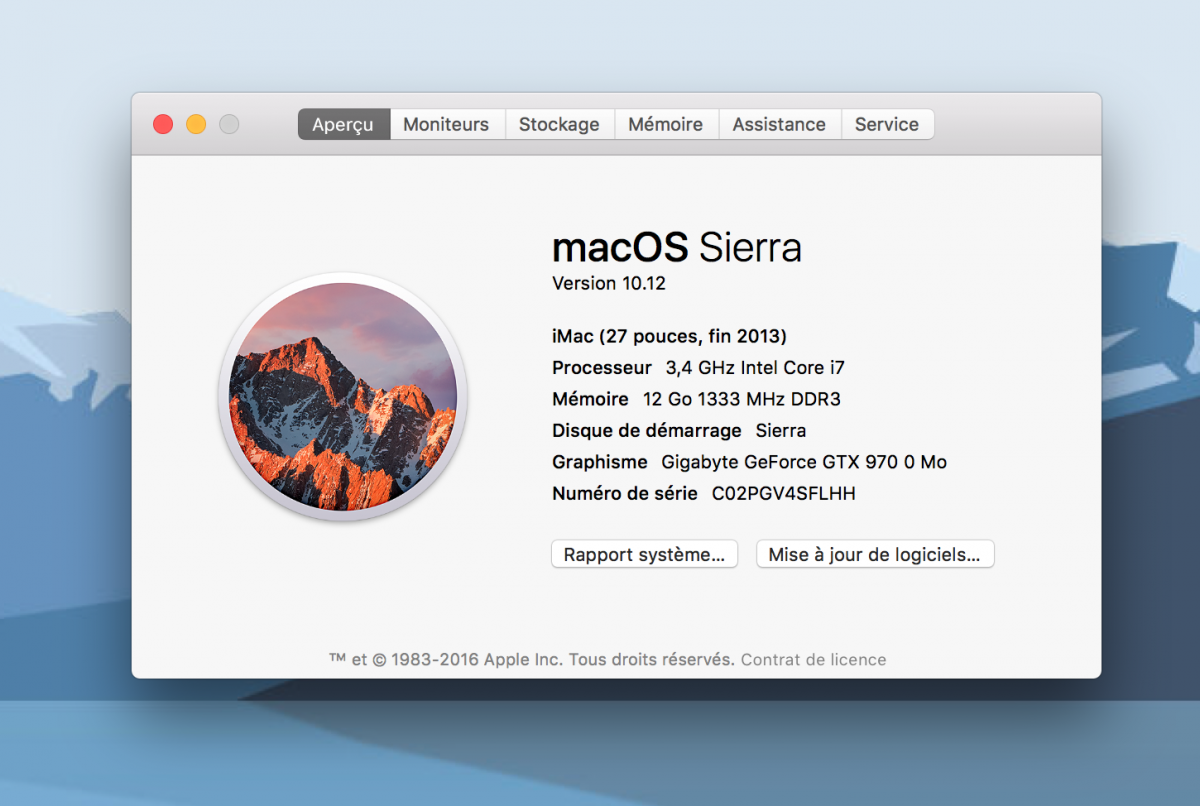1200x806 pixels.
Task: Click the Disque de démarrage Sierra value
Action: [x=781, y=431]
